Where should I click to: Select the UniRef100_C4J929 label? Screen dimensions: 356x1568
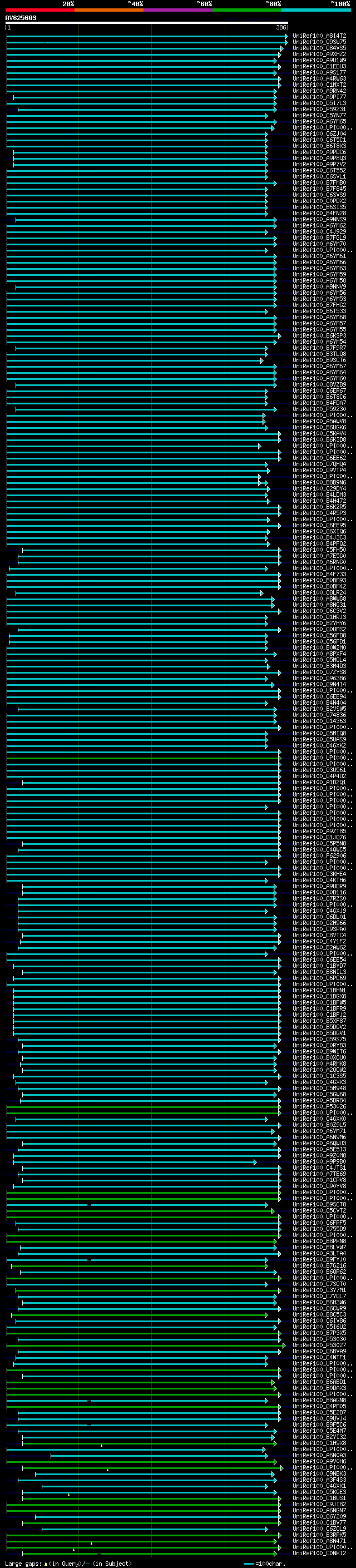point(319,231)
